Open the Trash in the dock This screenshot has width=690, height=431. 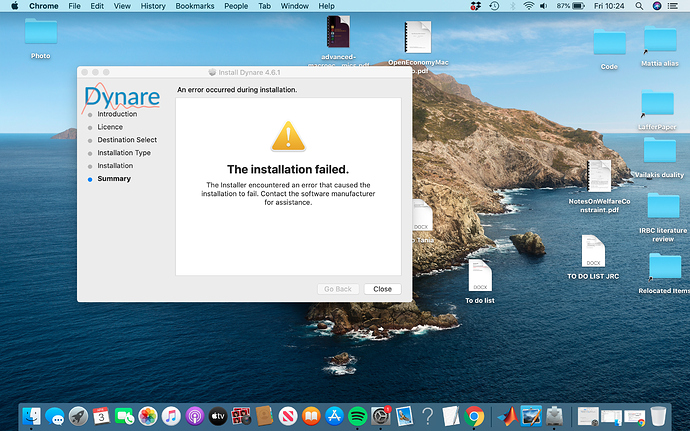(658, 416)
